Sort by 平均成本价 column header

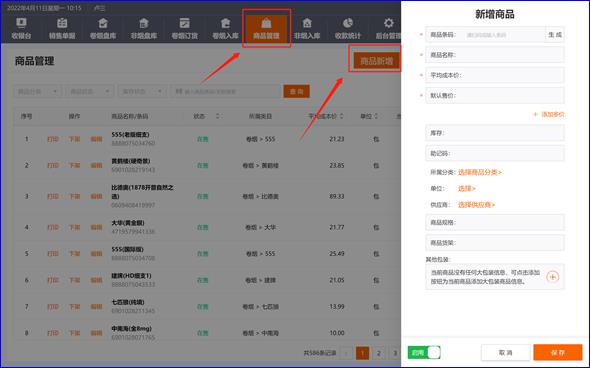coord(326,116)
